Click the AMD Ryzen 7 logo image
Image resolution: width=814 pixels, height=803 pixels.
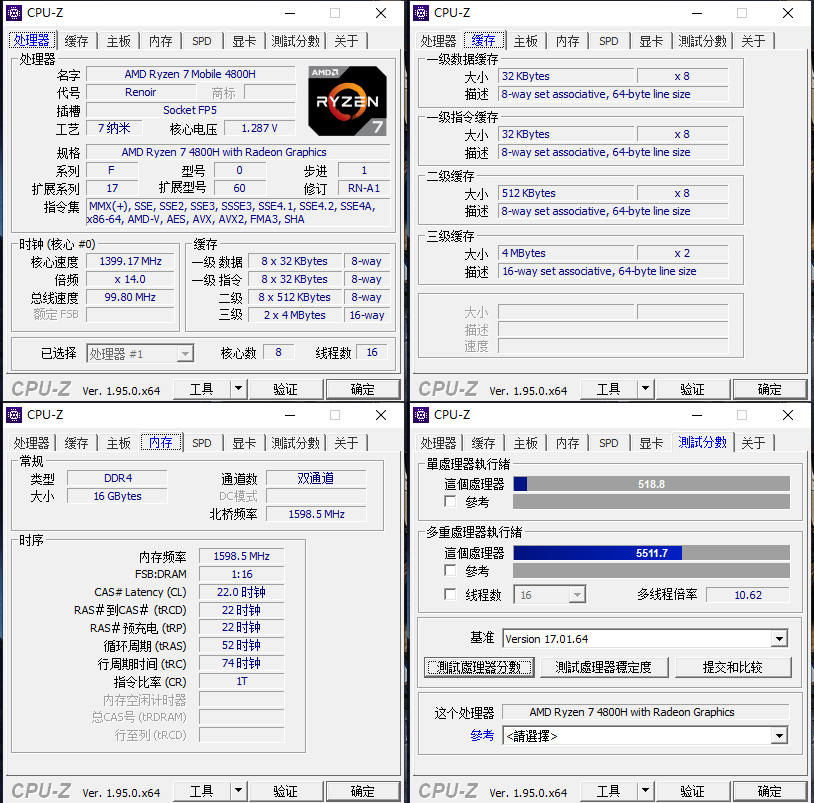coord(347,101)
